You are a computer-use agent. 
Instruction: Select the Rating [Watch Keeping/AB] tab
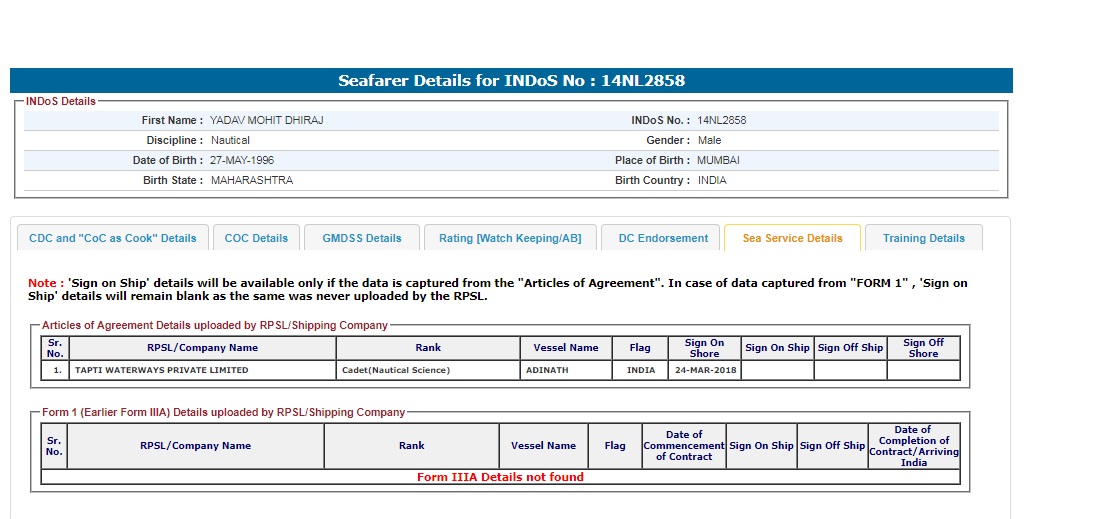click(510, 238)
